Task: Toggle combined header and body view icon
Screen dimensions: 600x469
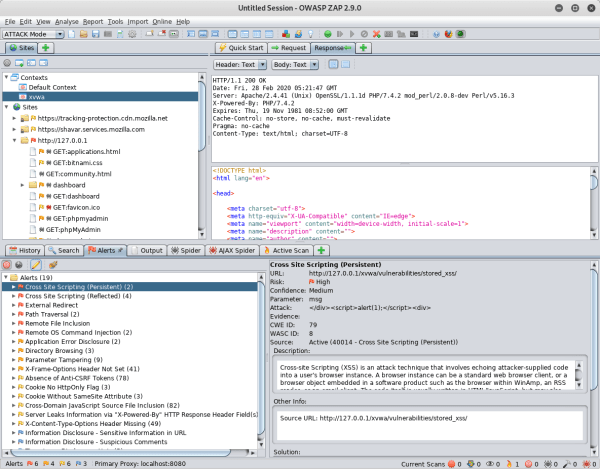Action: (333, 64)
